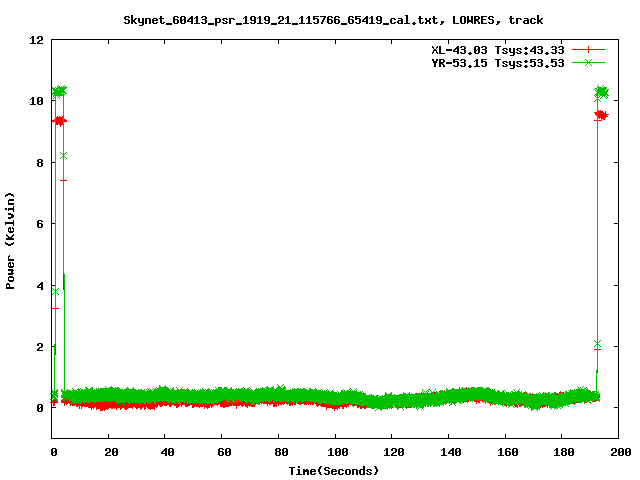Click the y-axis tick label 4
640x480 pixels.
40,286
